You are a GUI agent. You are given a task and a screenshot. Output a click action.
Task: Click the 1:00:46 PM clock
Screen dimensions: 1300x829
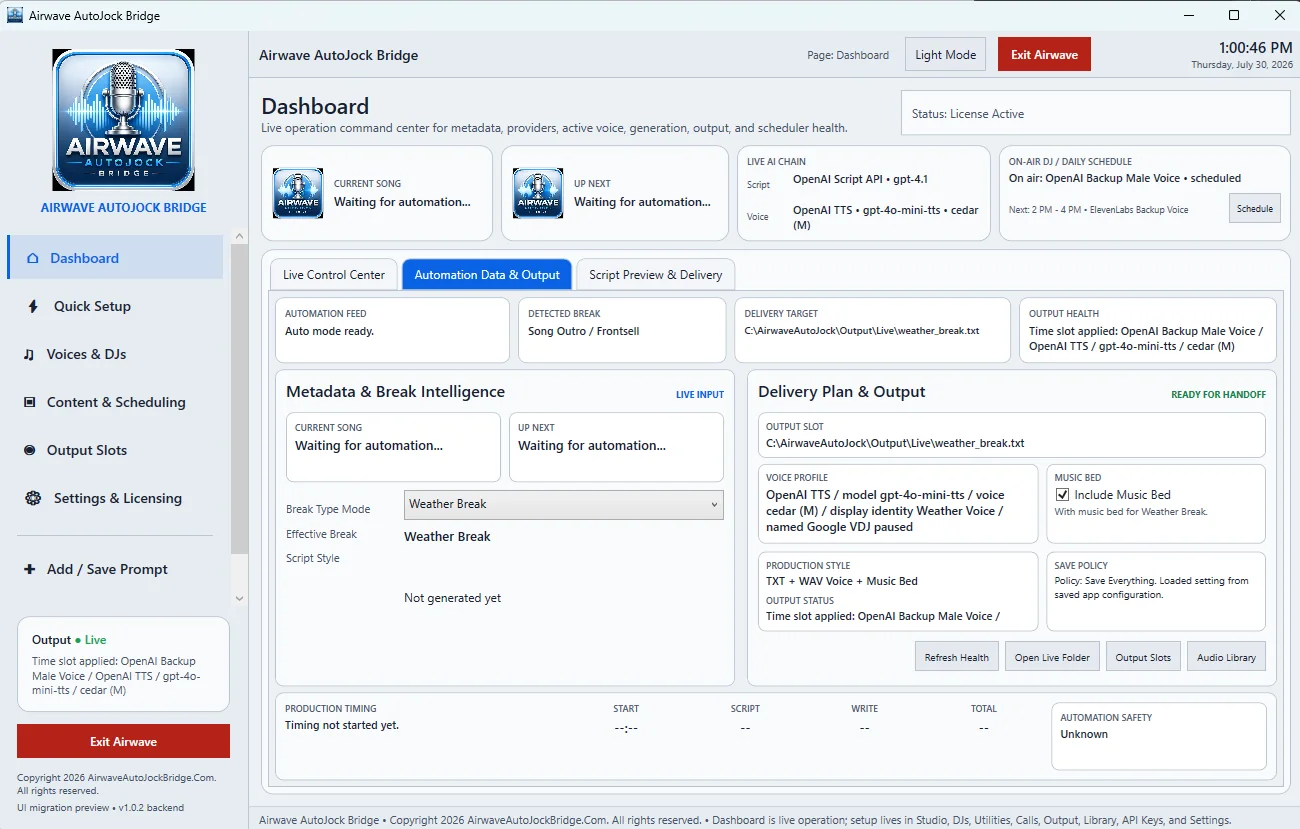tap(1255, 48)
